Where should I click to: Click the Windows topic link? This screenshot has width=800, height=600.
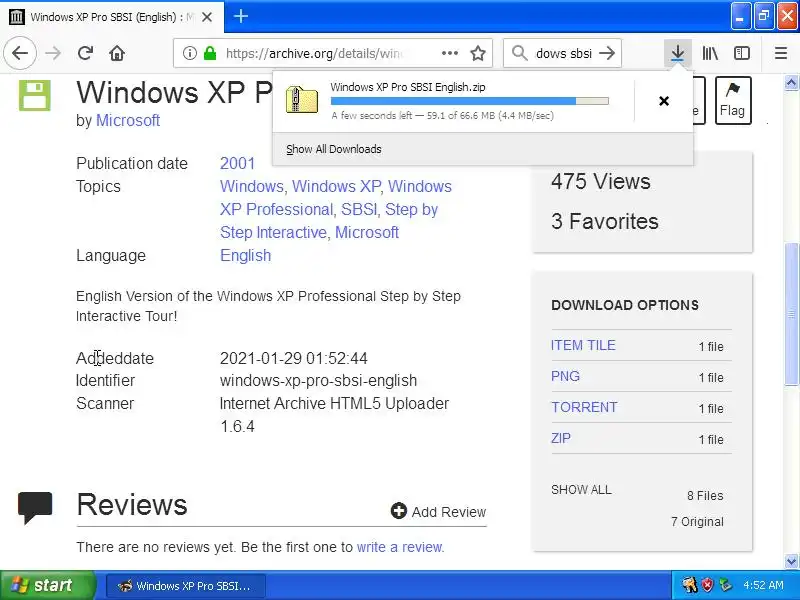pyautogui.click(x=252, y=186)
